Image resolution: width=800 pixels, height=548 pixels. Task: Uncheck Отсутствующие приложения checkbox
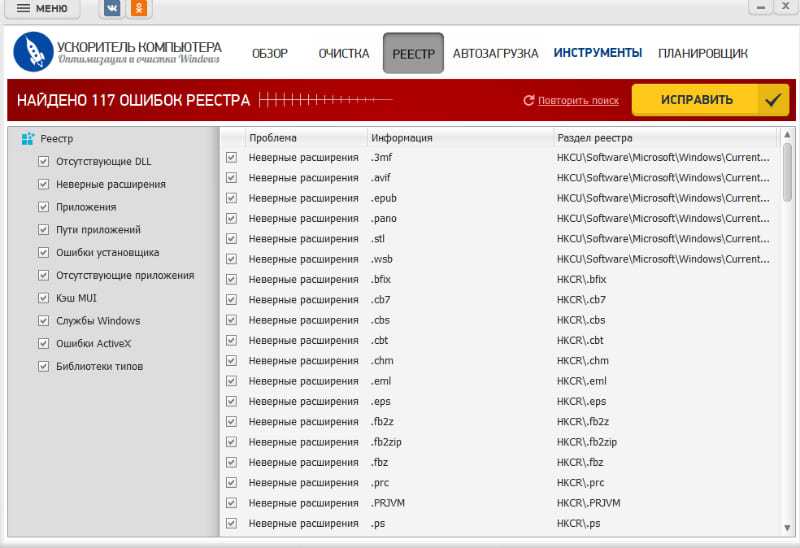coord(43,276)
